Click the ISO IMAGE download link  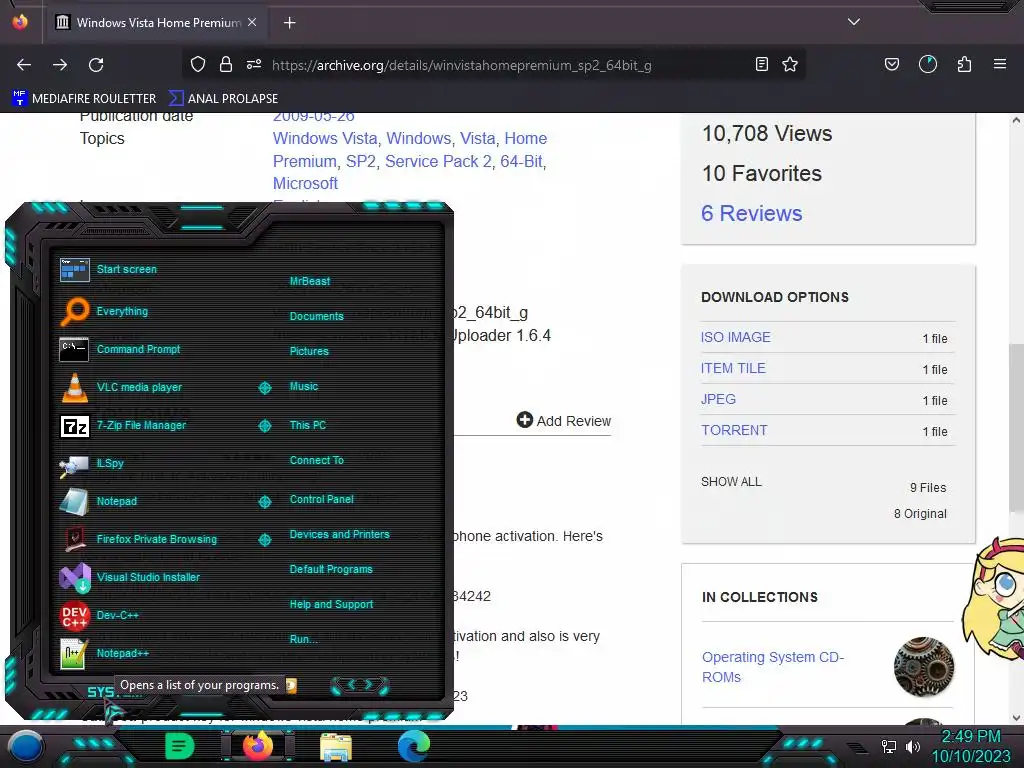[735, 337]
